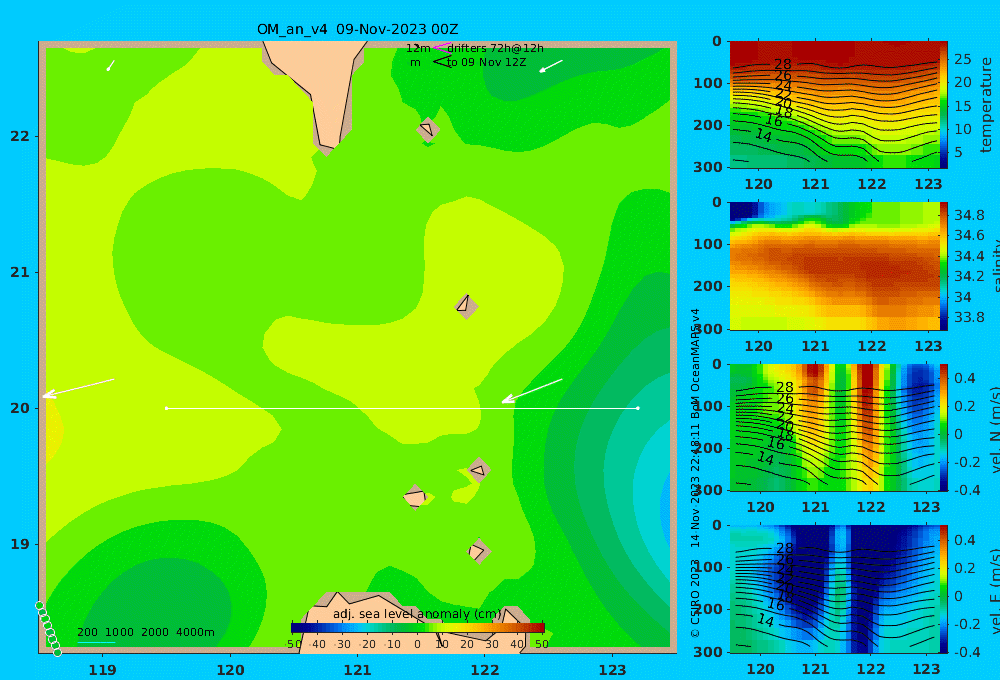The image size is (1000, 680).
Task: Click tick 50 at sea level colorbar end
Action: click(x=541, y=644)
